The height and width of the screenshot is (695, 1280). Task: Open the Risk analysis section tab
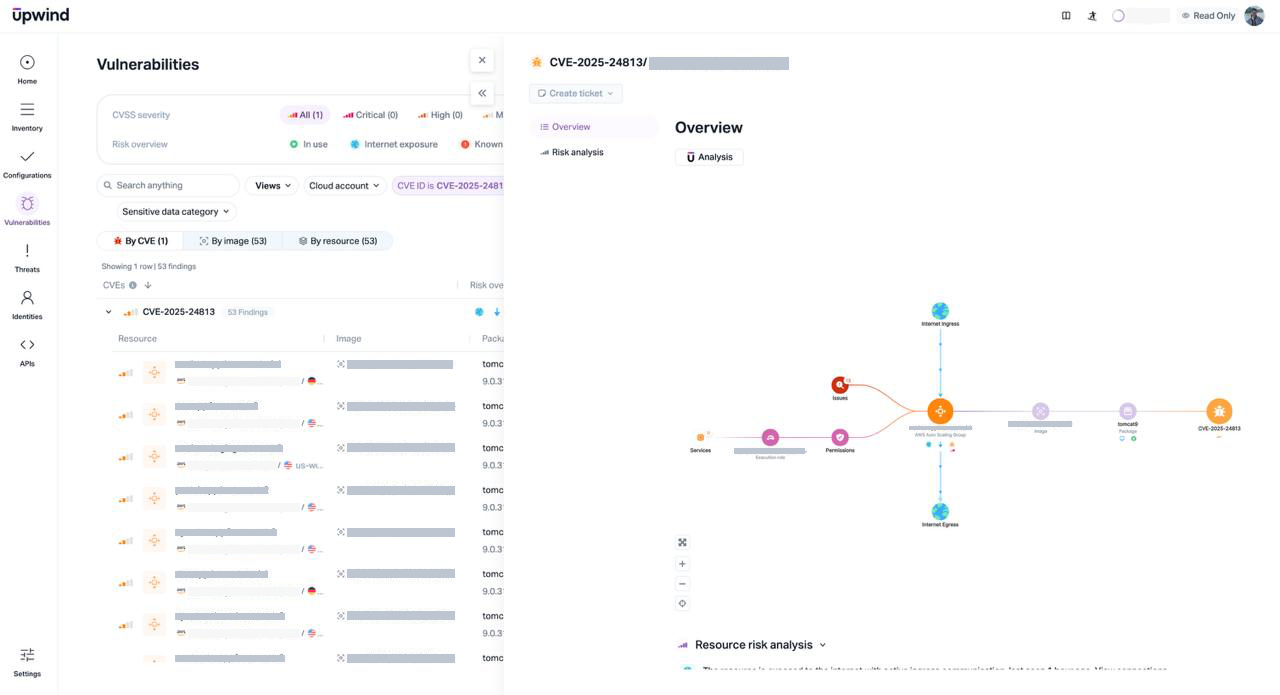[577, 153]
